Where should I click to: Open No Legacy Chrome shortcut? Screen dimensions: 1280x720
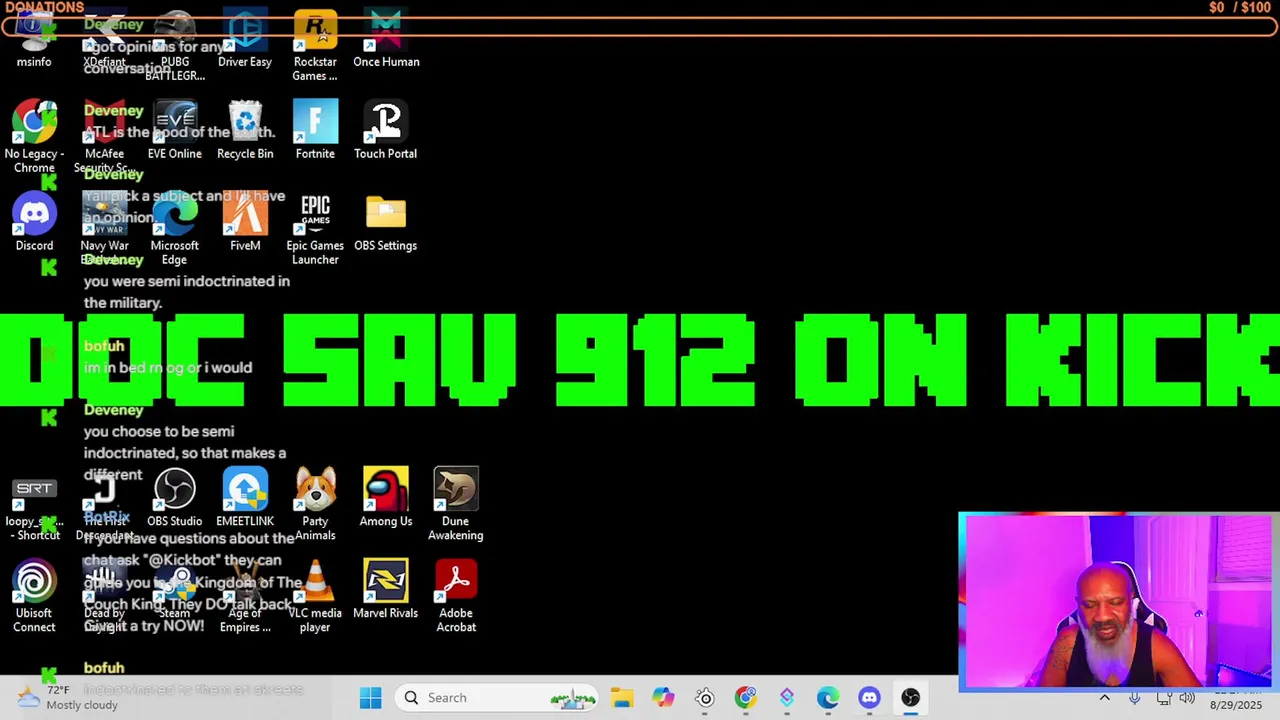pyautogui.click(x=34, y=136)
